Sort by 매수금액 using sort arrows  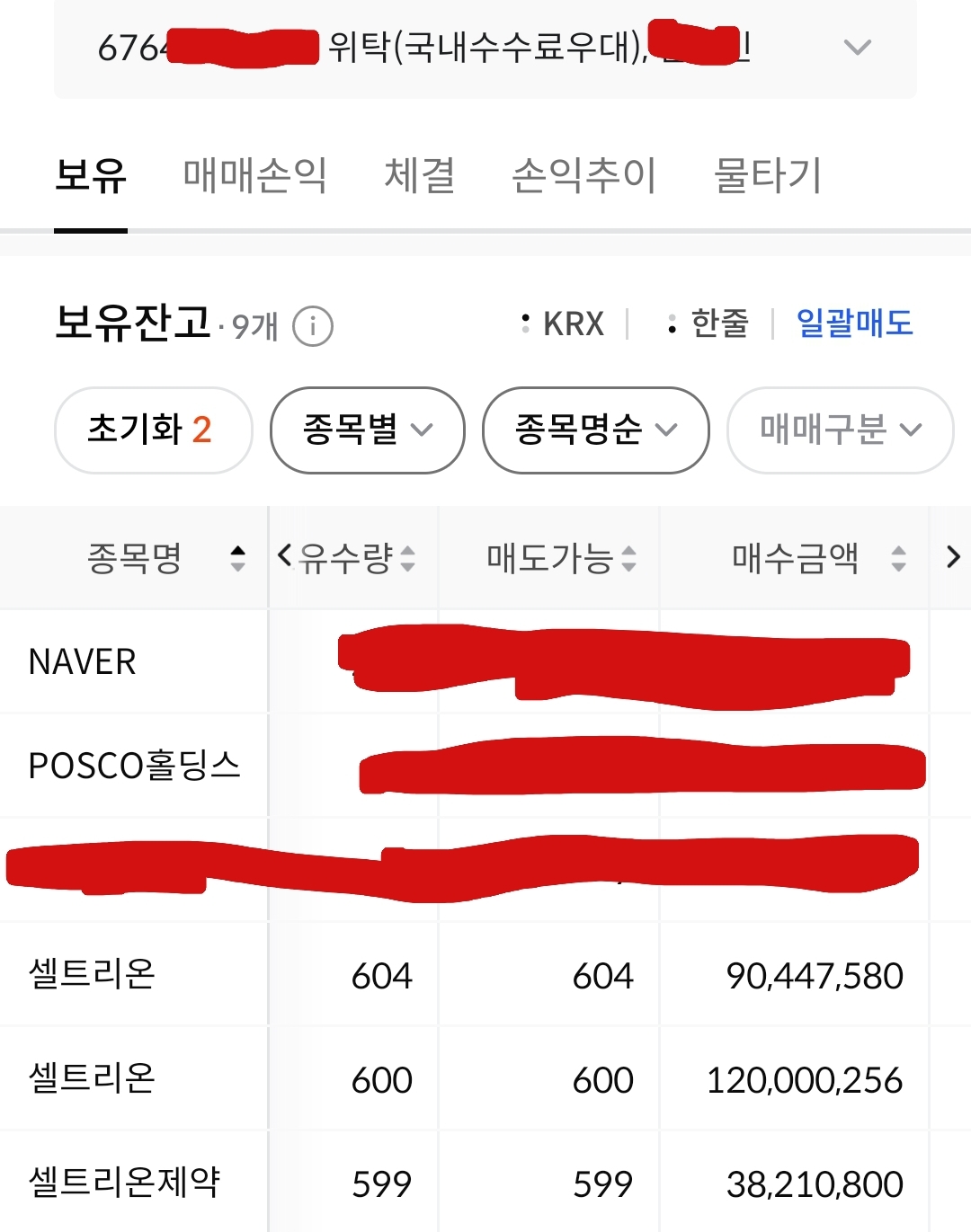[x=897, y=558]
